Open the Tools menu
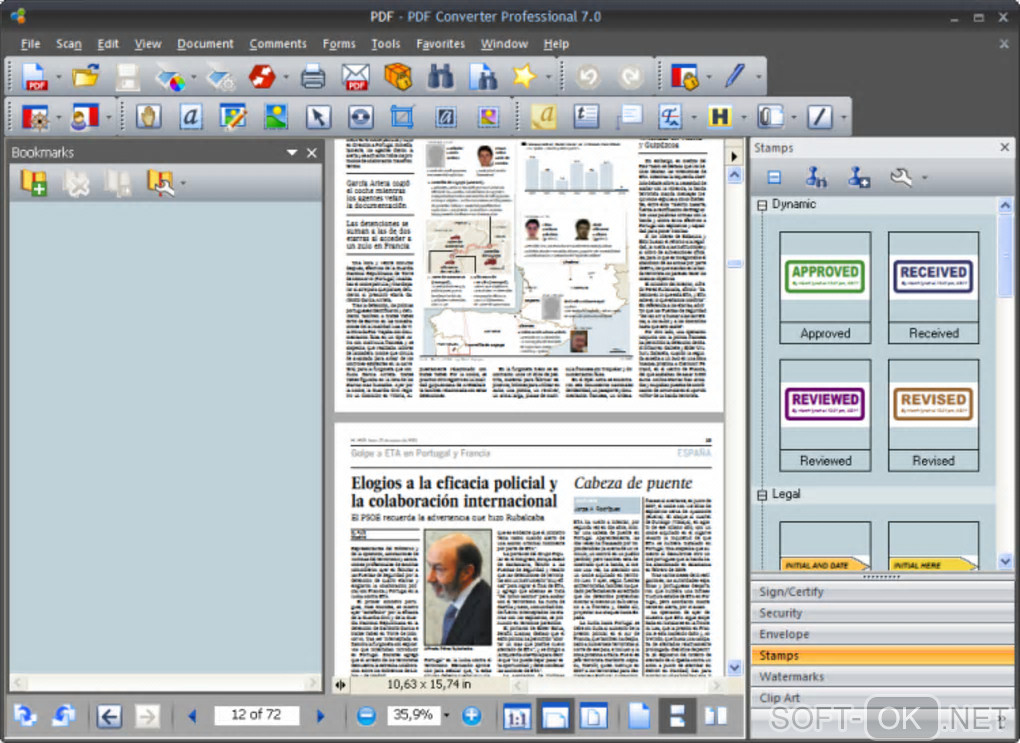Screen dimensions: 1020x743 click(x=386, y=44)
